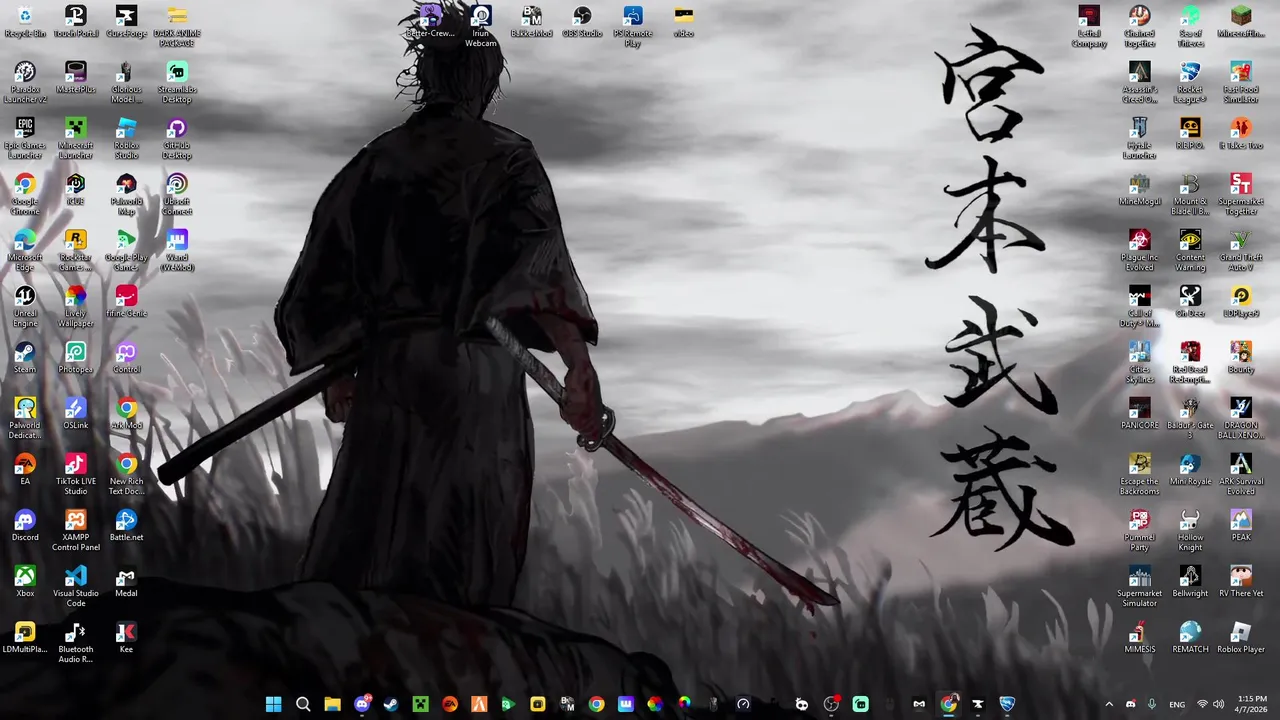Open the Discord desktop shortcut
This screenshot has width=1280, height=720.
pyautogui.click(x=25, y=526)
